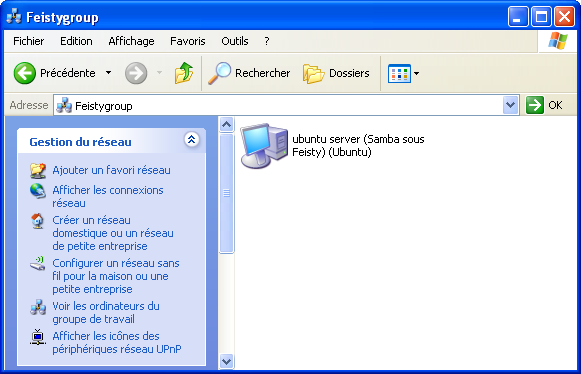Click the Rechercher label in the toolbar
The width and height of the screenshot is (581, 374).
click(262, 73)
